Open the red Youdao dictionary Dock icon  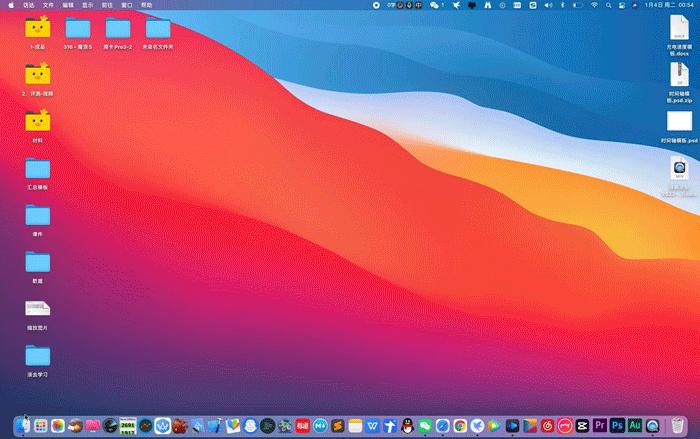click(x=302, y=426)
